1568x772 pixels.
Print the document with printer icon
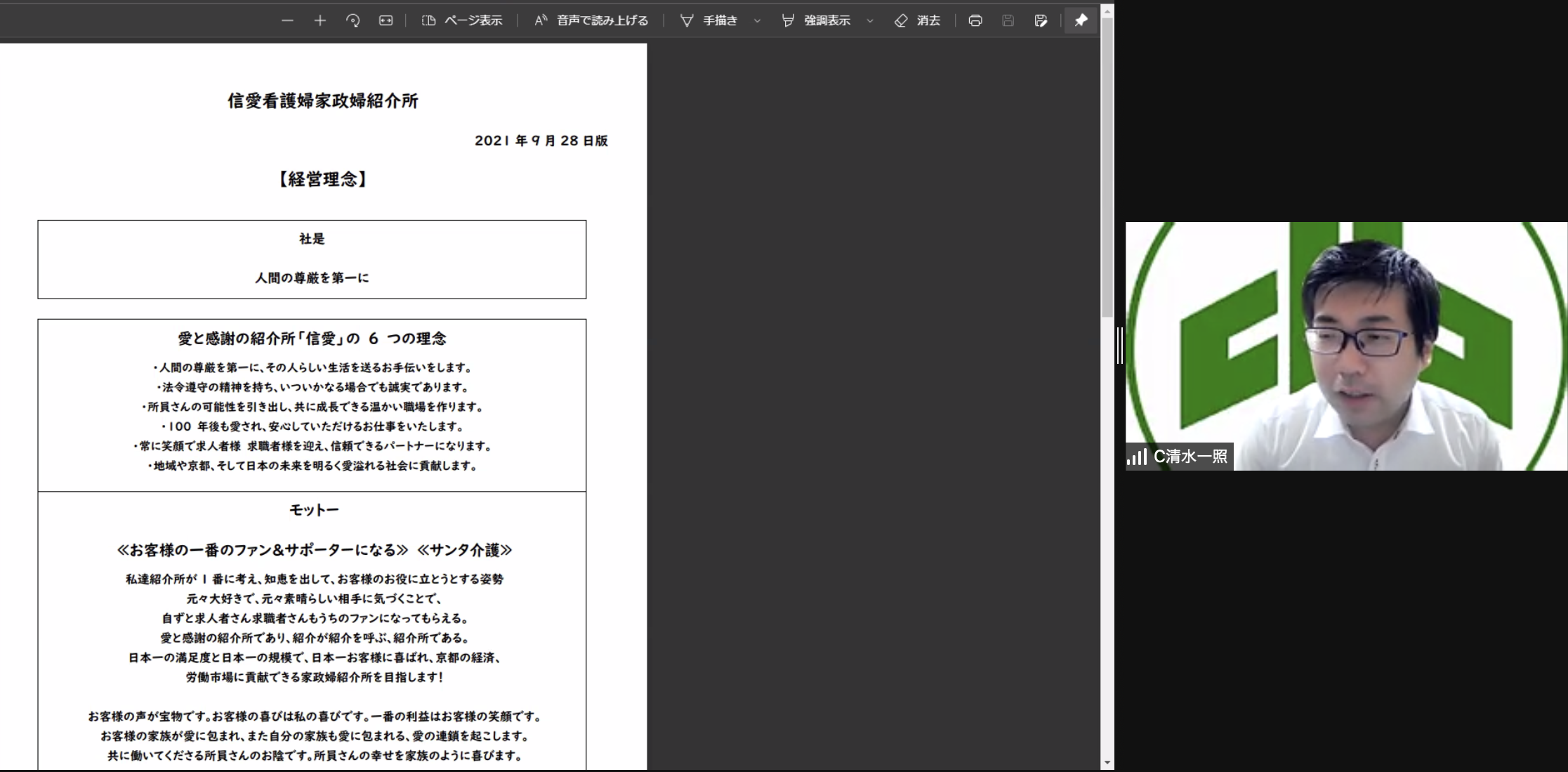[975, 20]
